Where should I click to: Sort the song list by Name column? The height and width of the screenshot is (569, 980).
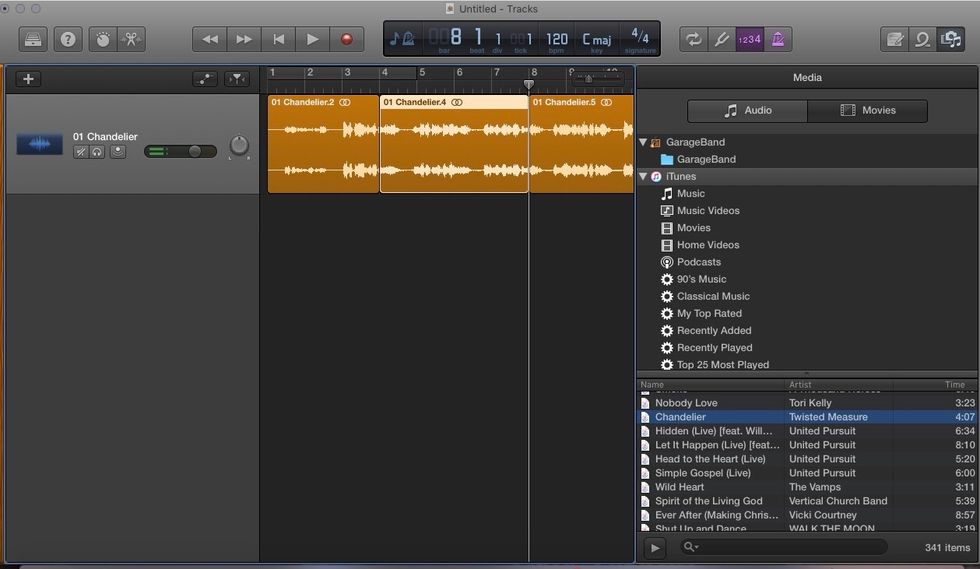coord(711,385)
